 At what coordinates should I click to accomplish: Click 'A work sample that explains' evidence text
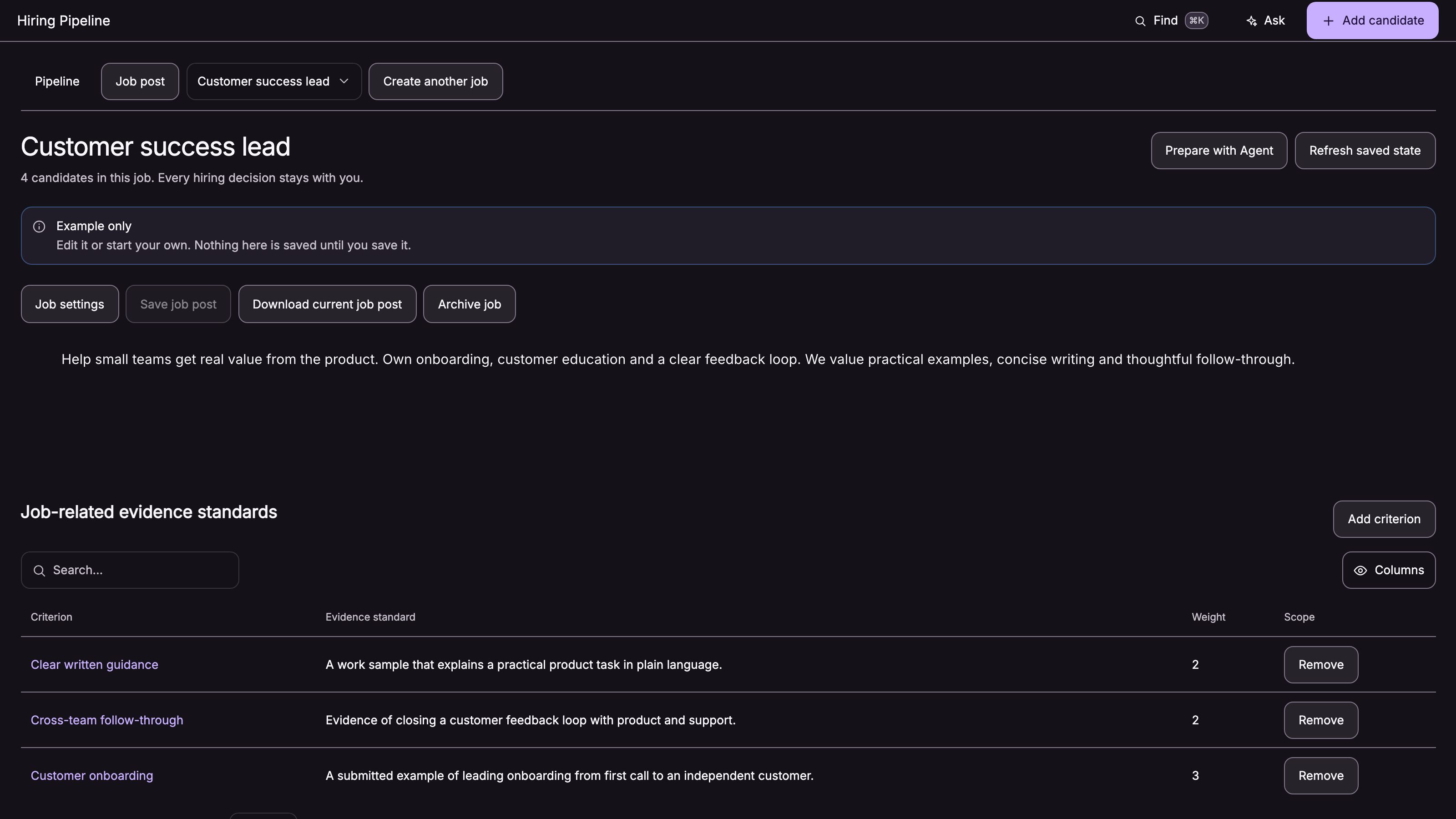tap(523, 665)
